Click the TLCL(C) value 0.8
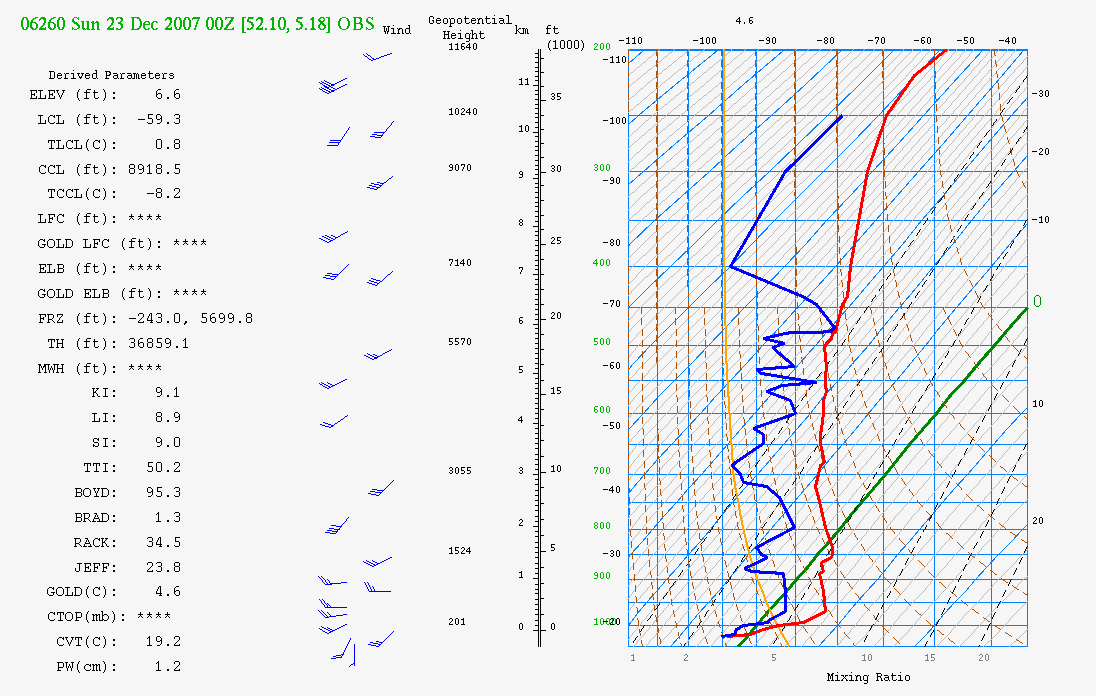 pyautogui.click(x=168, y=145)
